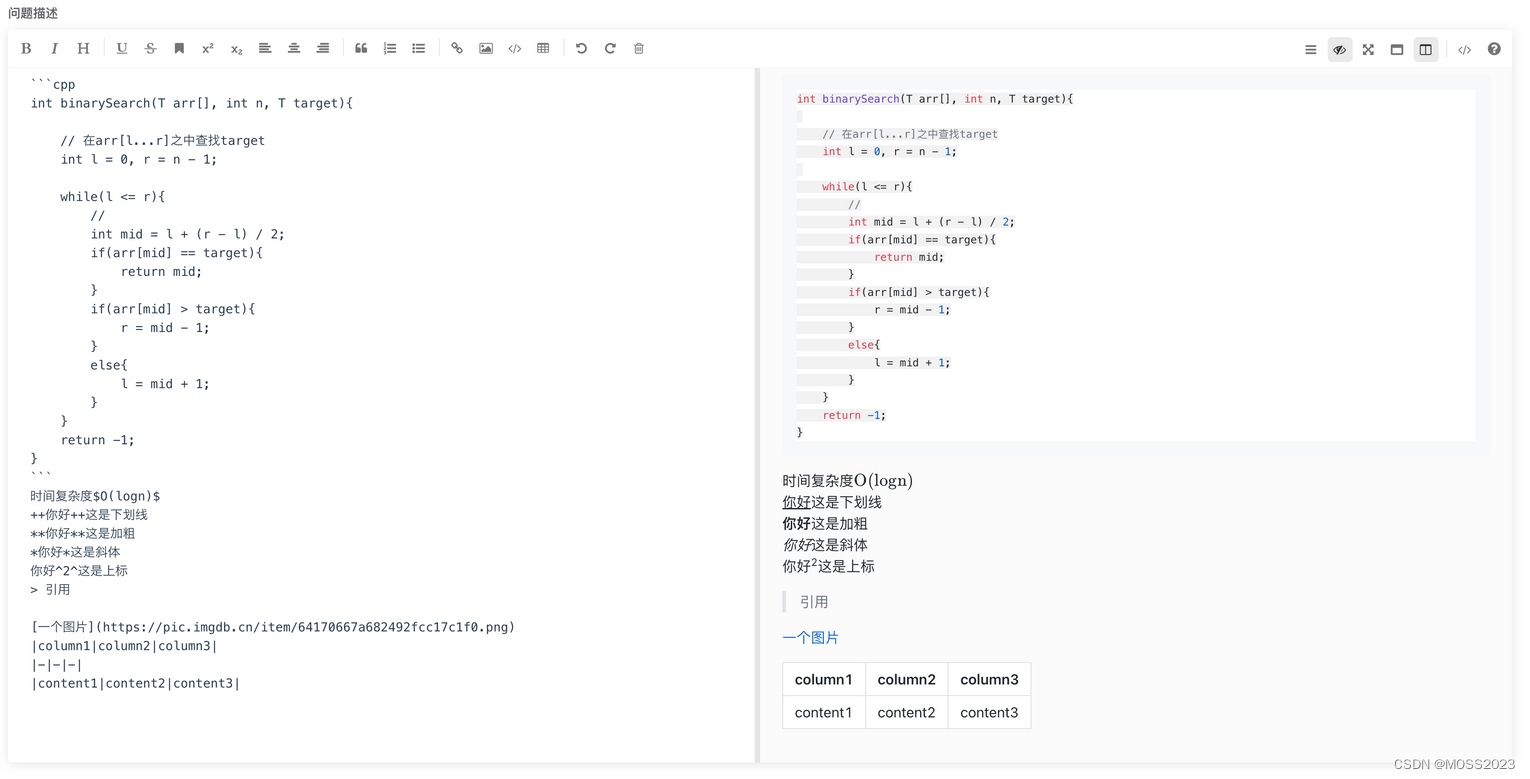Image resolution: width=1530 pixels, height=779 pixels.
Task: Center align text in the editor toolbar
Action: (294, 48)
